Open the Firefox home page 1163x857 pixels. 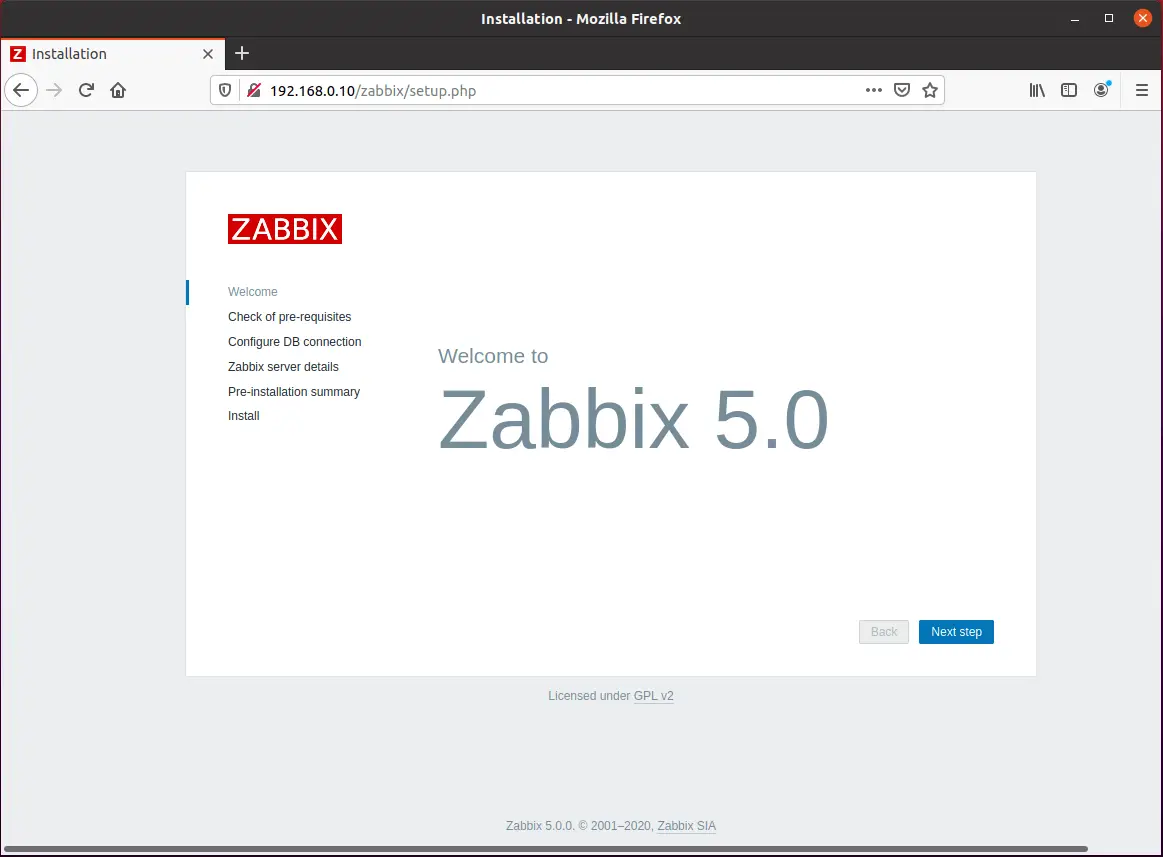click(x=118, y=91)
